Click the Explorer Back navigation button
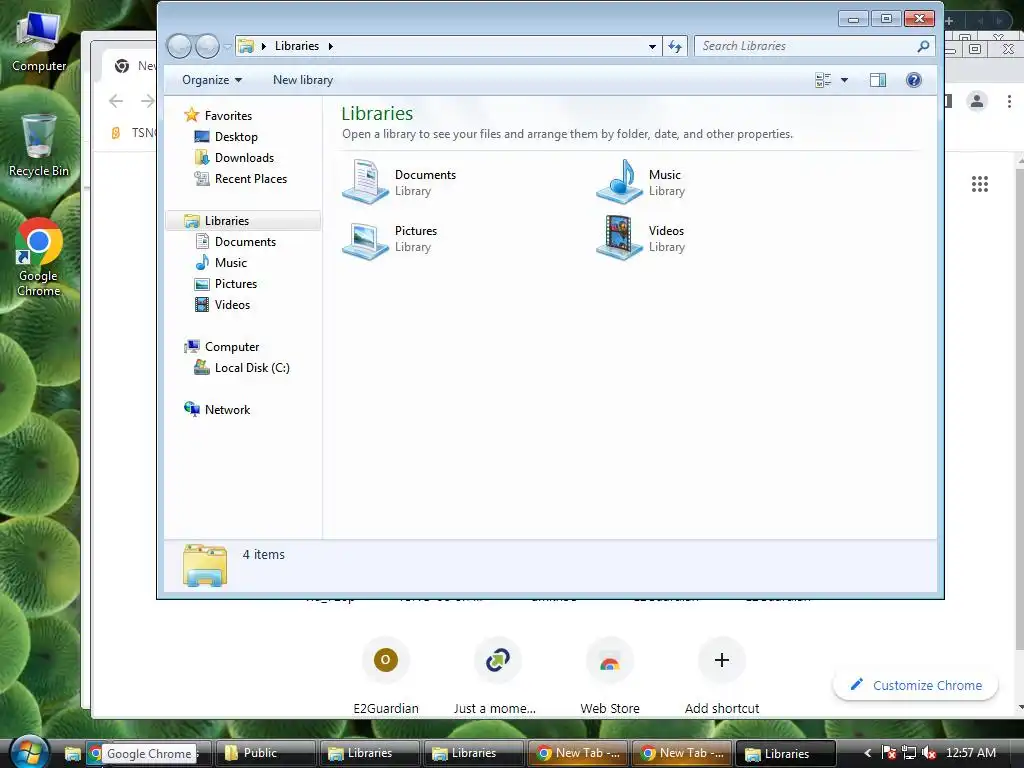Screen dimensions: 1024x768 tap(180, 46)
